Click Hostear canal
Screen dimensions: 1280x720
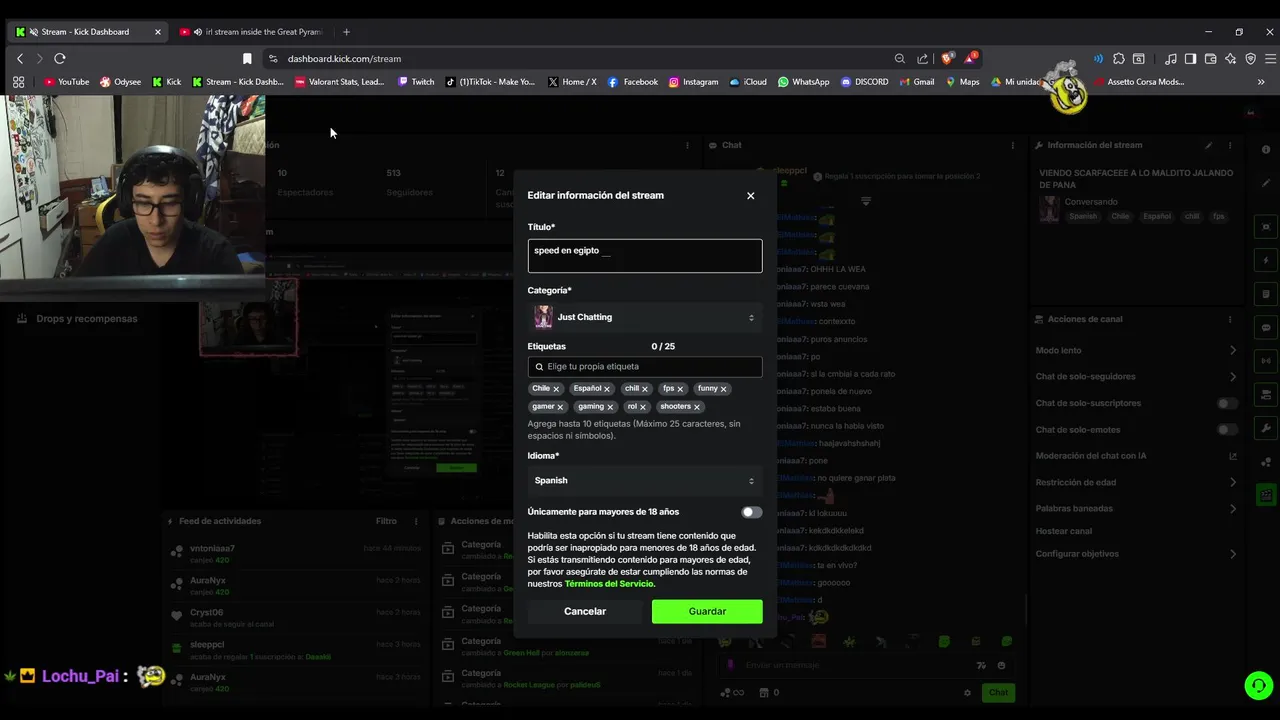point(1064,531)
